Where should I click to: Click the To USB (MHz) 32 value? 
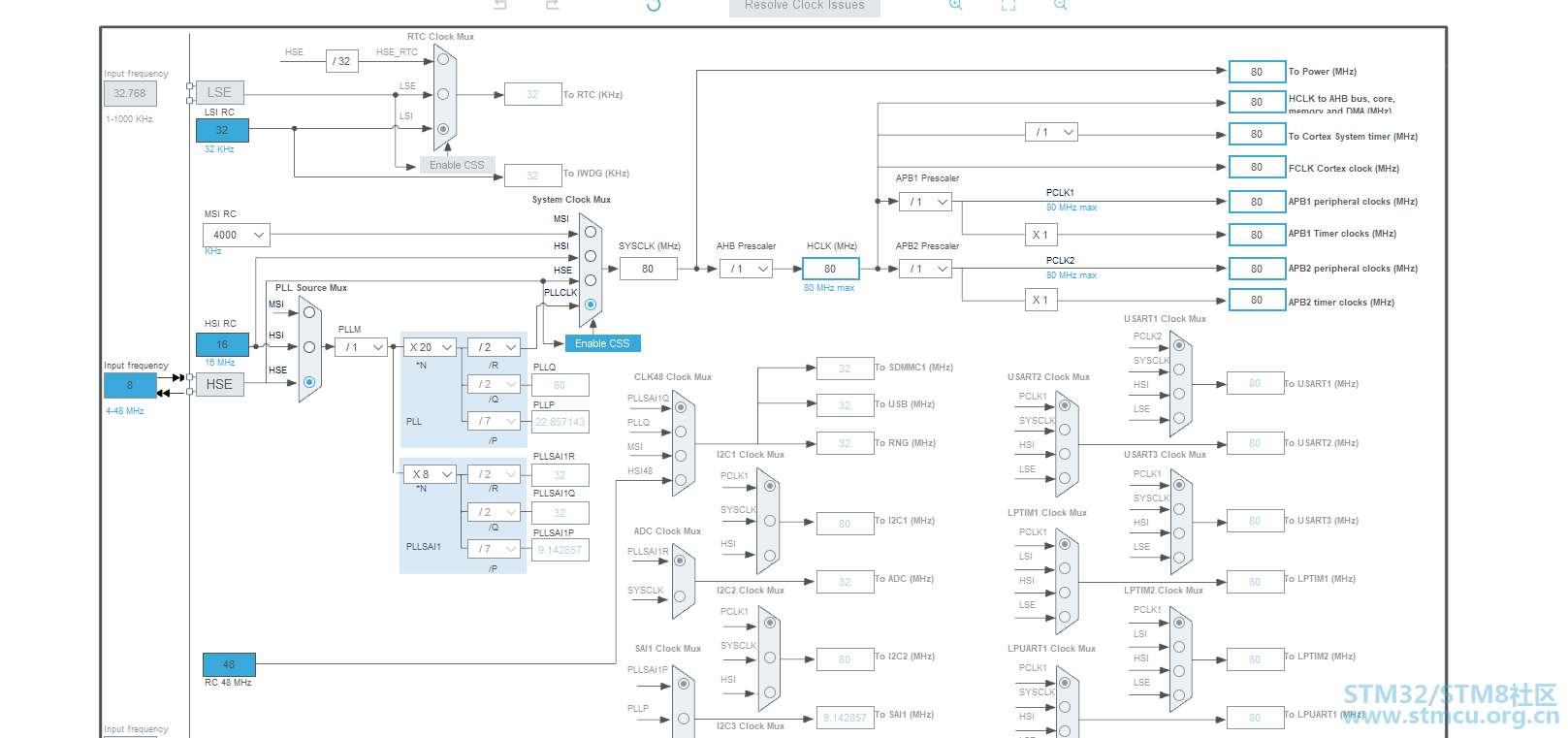(x=845, y=405)
